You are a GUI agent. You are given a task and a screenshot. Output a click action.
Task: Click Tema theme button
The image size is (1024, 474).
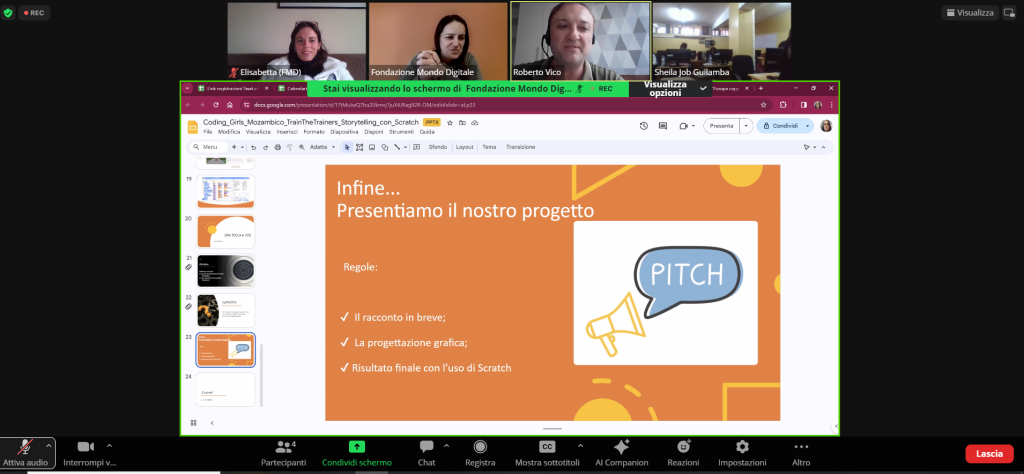coord(489,147)
